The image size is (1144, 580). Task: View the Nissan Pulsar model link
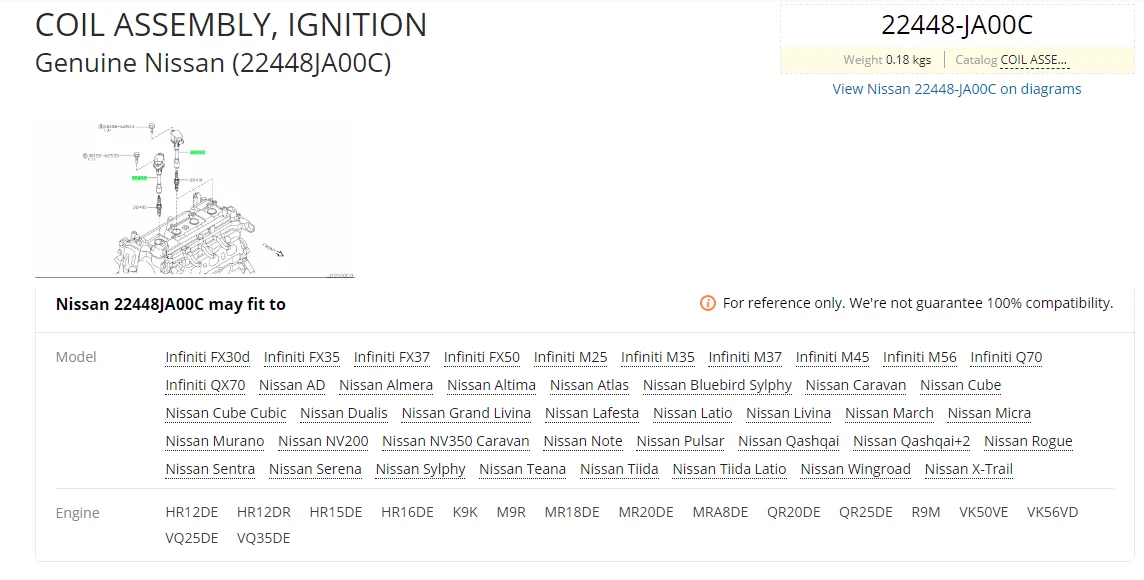pyautogui.click(x=680, y=441)
